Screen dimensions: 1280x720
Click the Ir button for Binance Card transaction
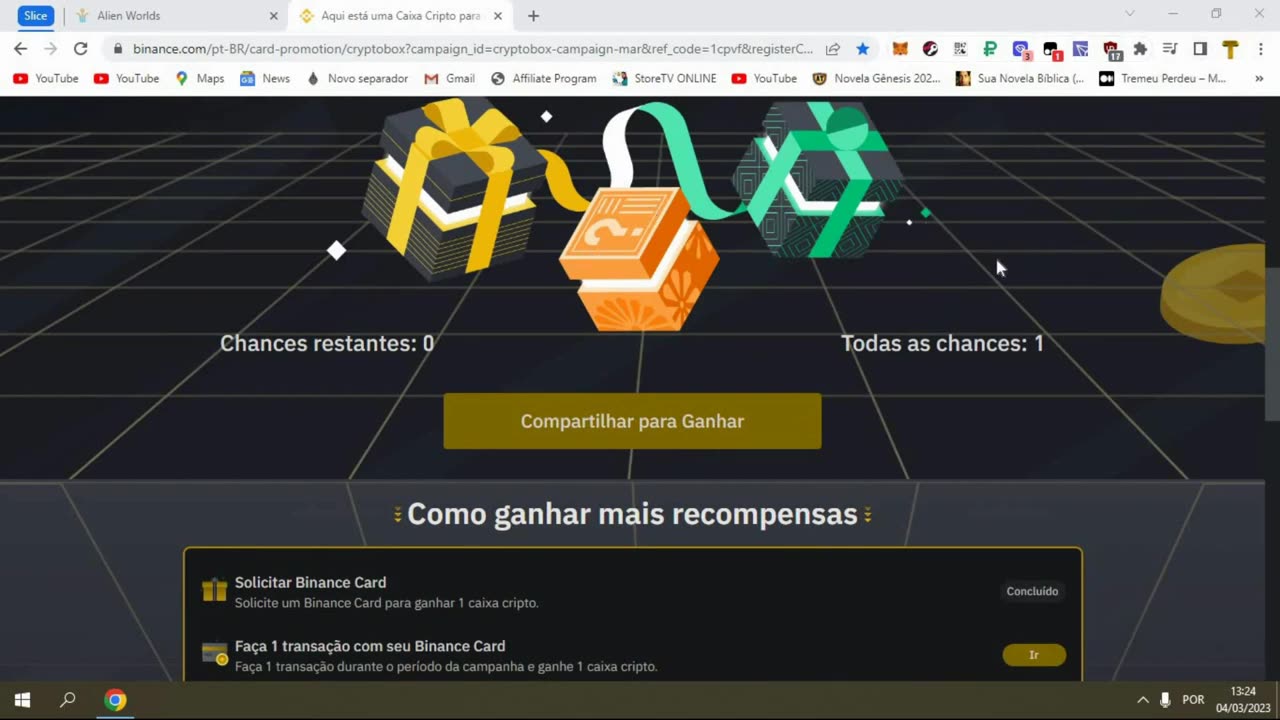tap(1034, 655)
